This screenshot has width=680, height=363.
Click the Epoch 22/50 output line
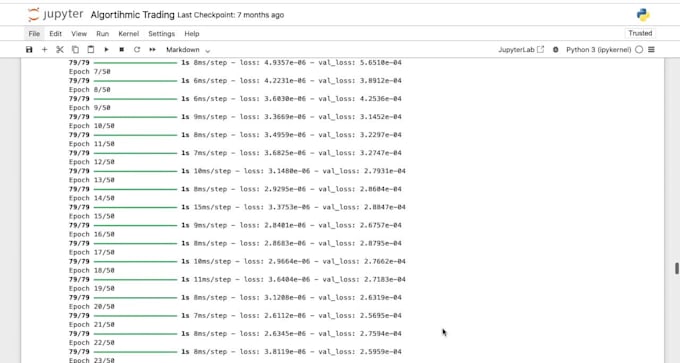coord(92,343)
